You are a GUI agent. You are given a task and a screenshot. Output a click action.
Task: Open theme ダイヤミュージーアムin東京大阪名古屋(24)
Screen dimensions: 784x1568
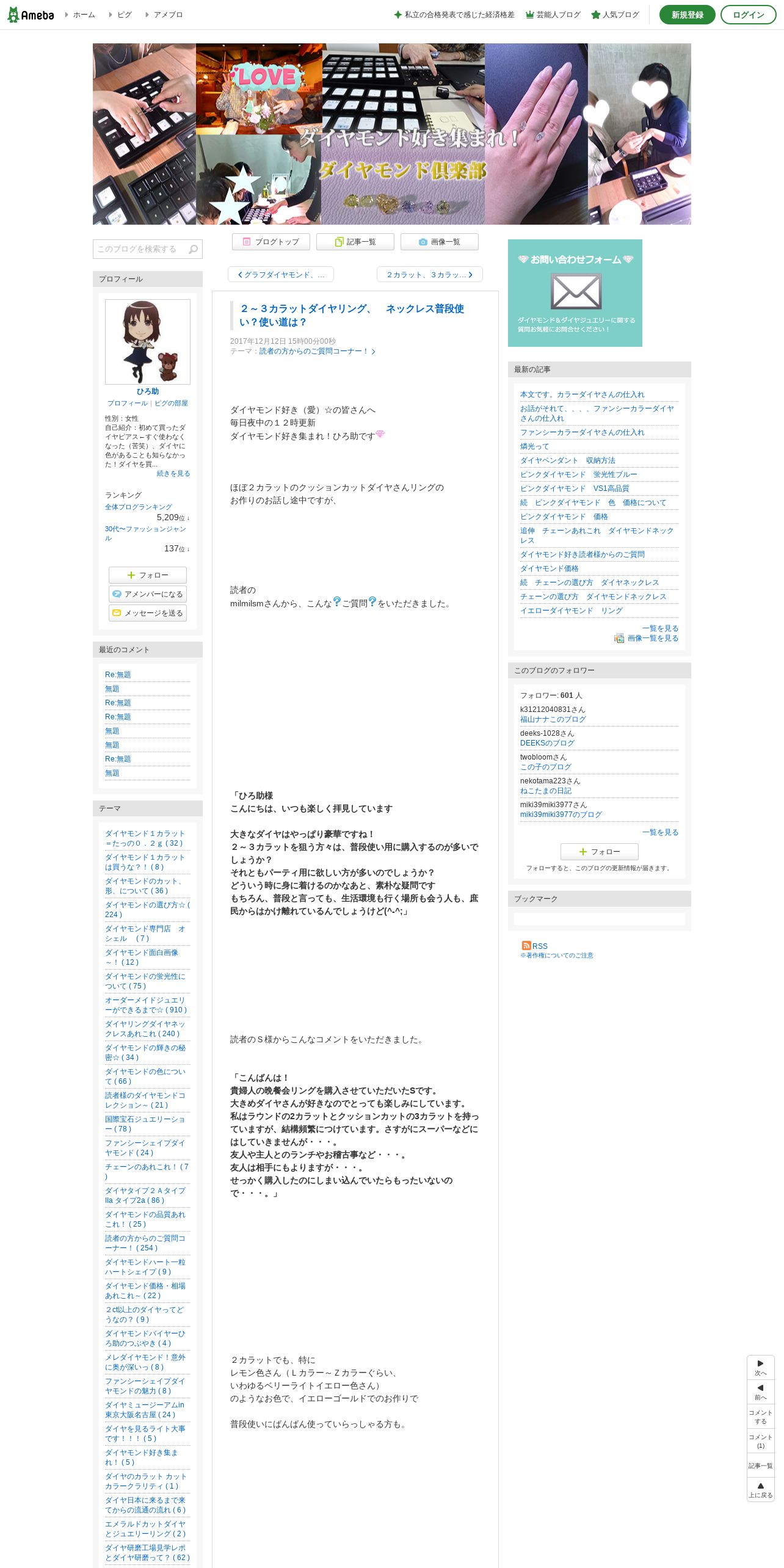tap(145, 1410)
